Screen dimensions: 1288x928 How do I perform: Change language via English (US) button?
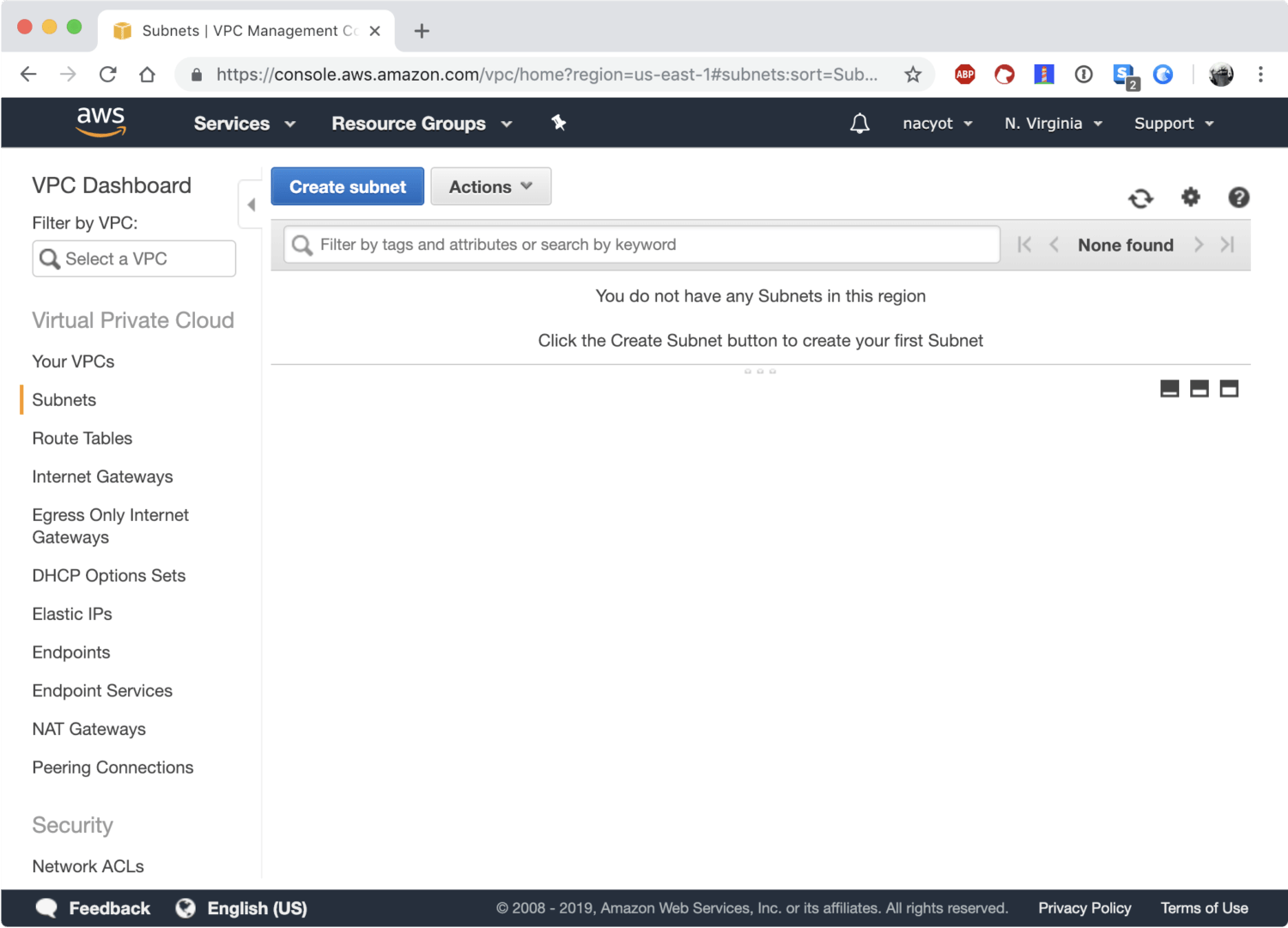(257, 908)
